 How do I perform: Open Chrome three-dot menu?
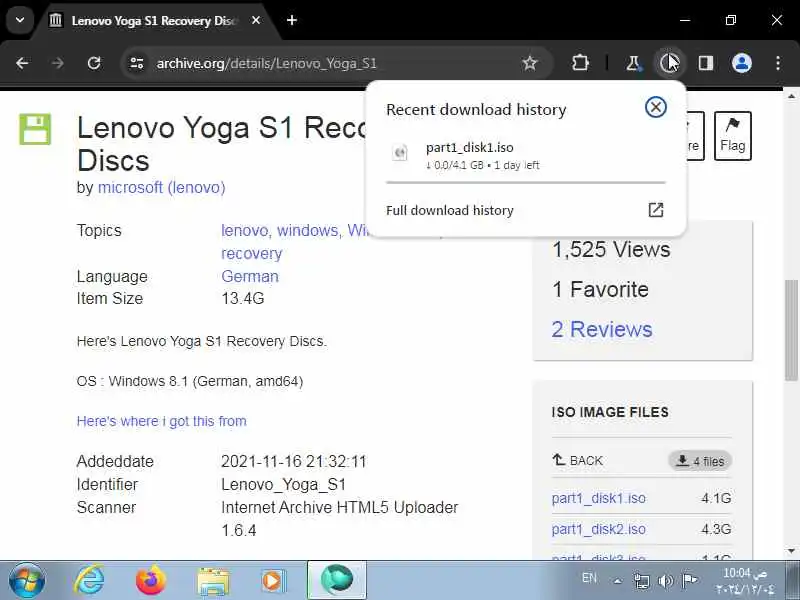click(x=778, y=63)
